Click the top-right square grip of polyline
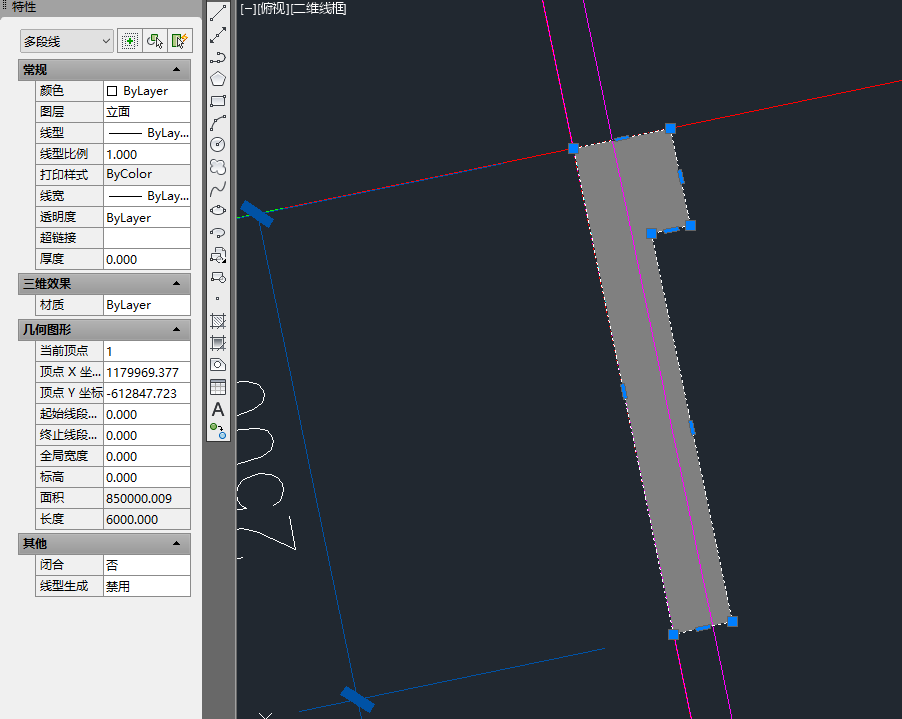The image size is (902, 719). point(670,128)
